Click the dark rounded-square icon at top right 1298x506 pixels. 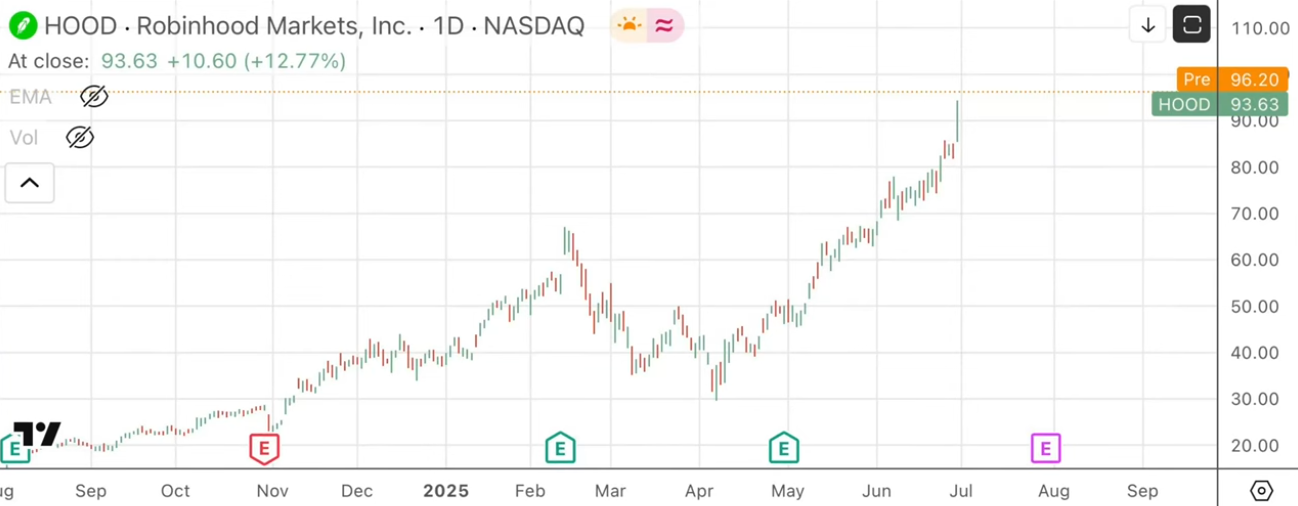[x=1191, y=26]
